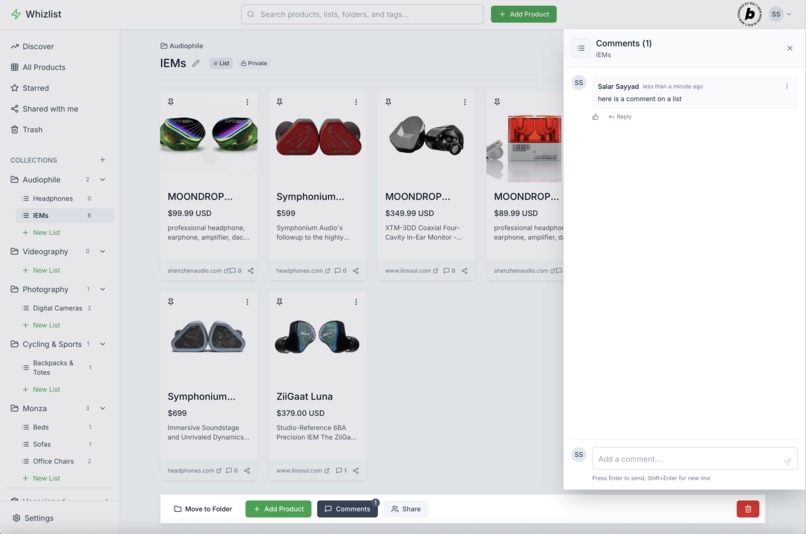Click the bottom bar Add Product button
This screenshot has height=534, width=806.
point(278,509)
